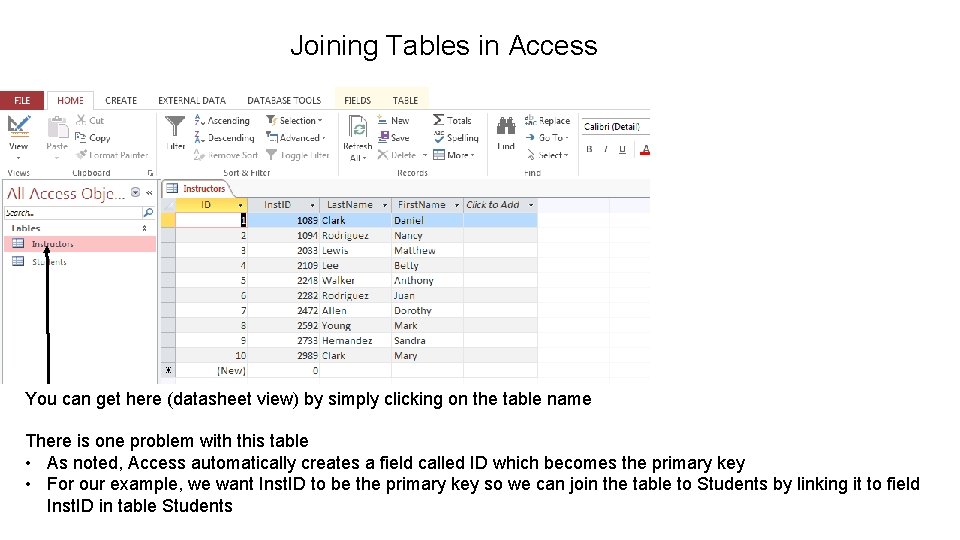The image size is (960, 540).
Task: Open the LastName column dropdown arrow
Action: [384, 205]
